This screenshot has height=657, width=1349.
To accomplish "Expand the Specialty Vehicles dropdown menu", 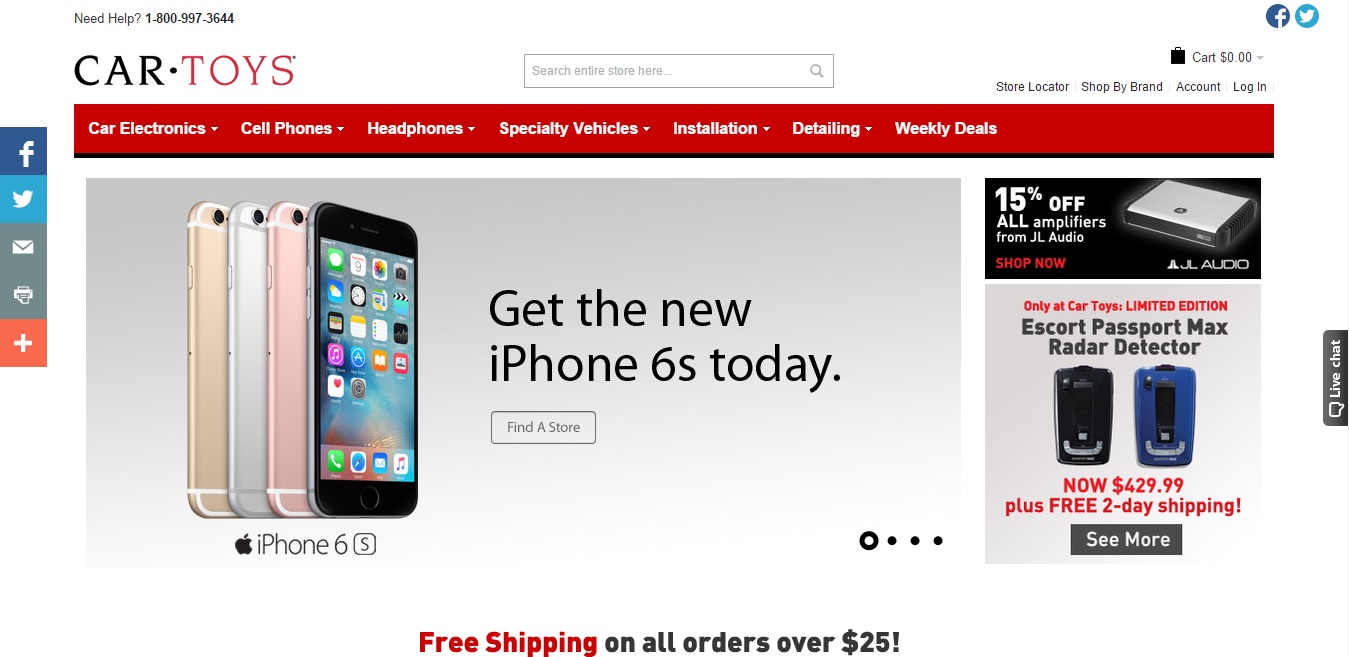I will 574,128.
